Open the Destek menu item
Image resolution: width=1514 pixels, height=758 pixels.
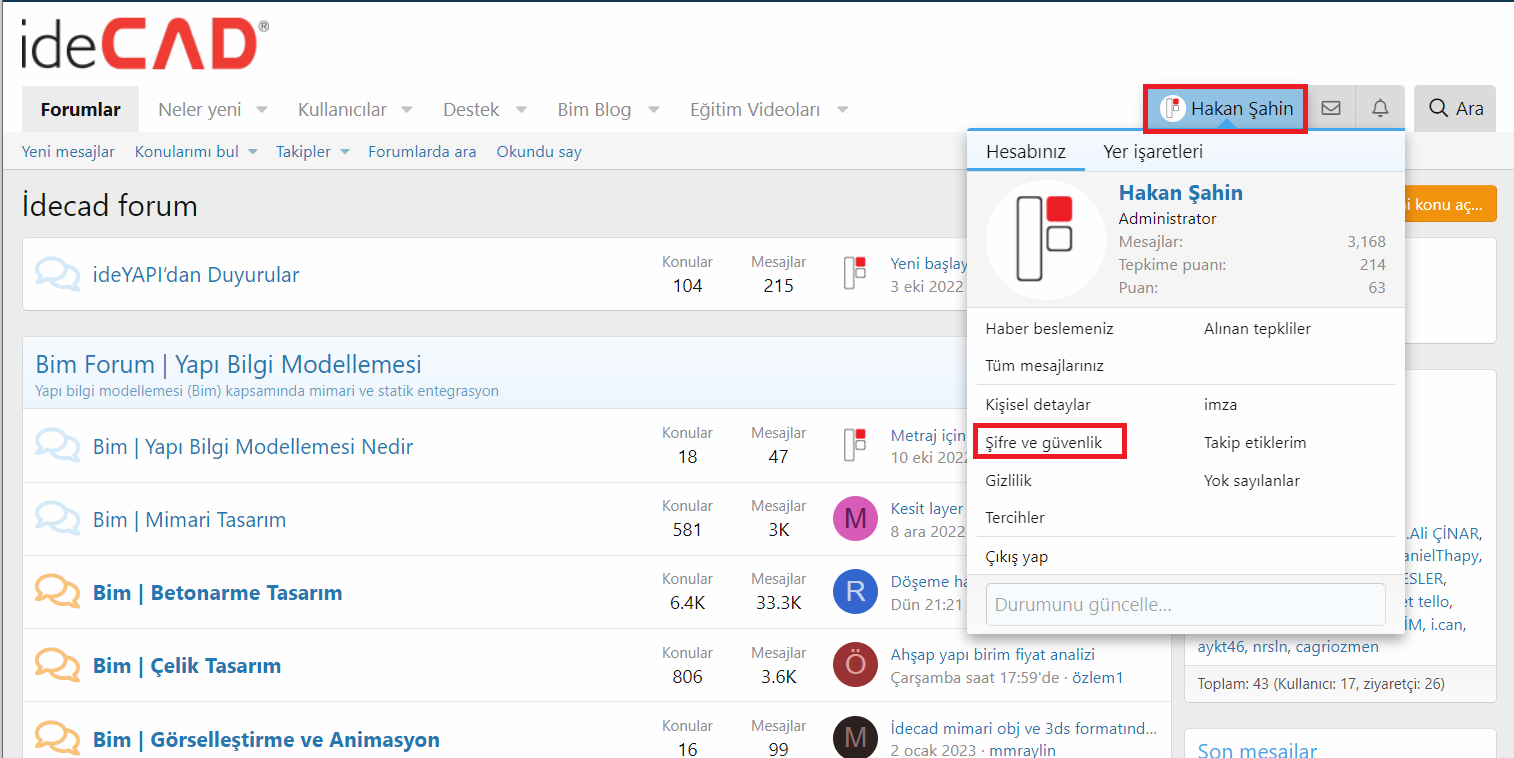tap(471, 110)
